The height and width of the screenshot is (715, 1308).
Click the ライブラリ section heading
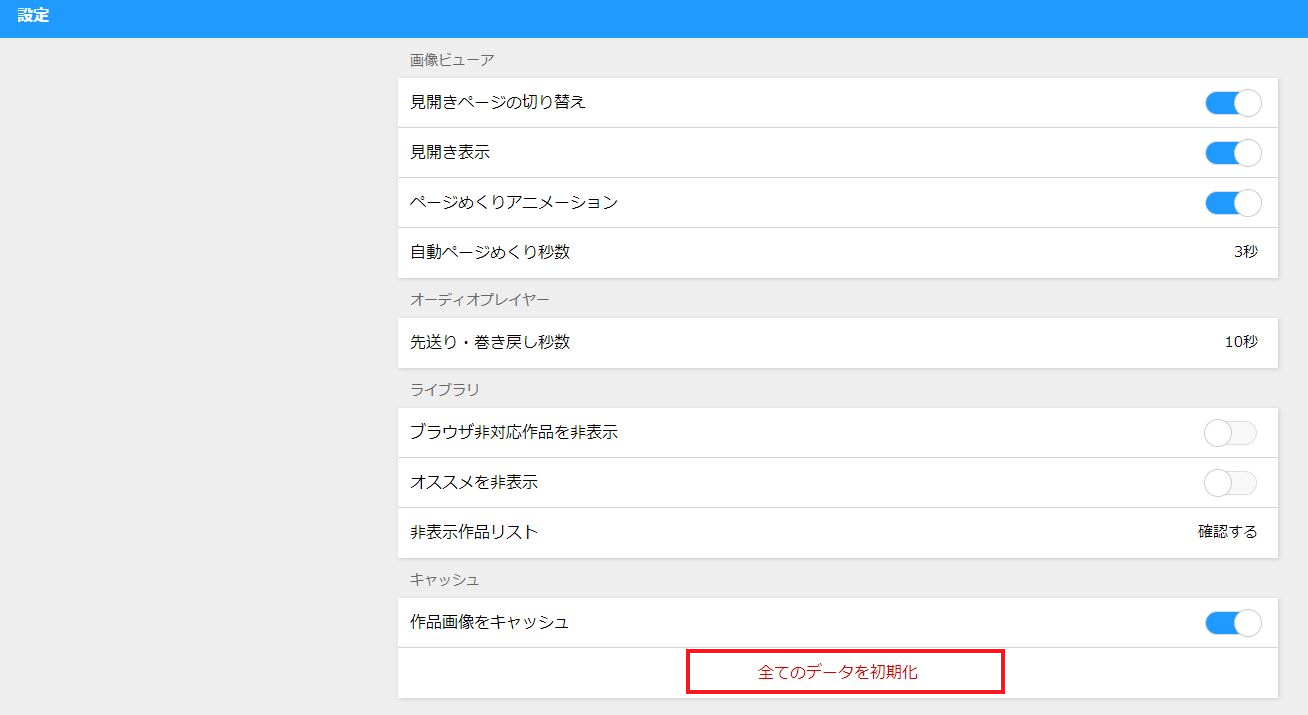tap(445, 389)
